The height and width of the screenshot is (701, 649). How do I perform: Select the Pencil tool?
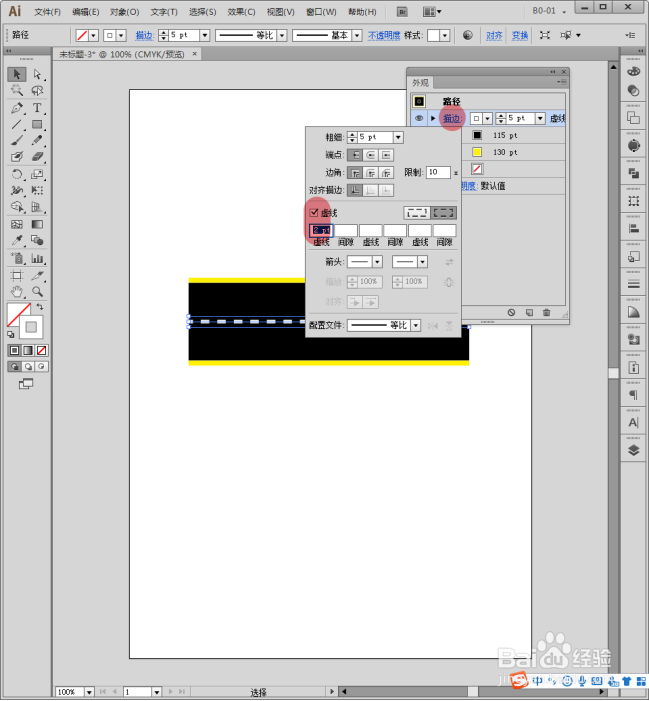37,140
